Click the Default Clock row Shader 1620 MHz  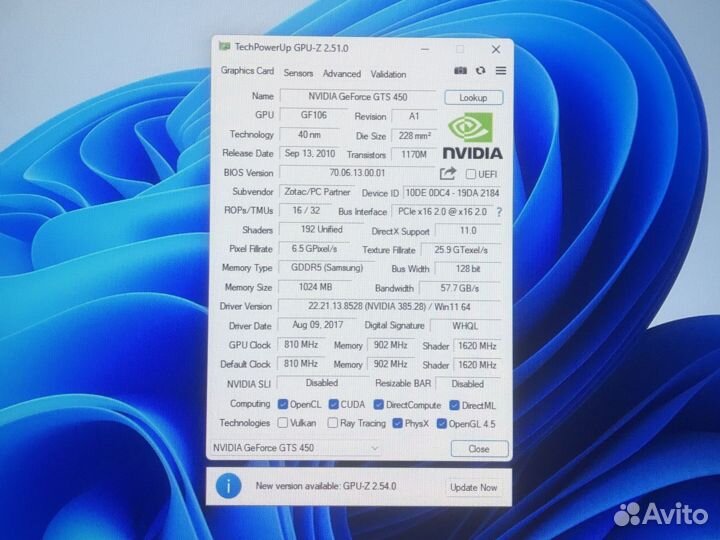477,365
